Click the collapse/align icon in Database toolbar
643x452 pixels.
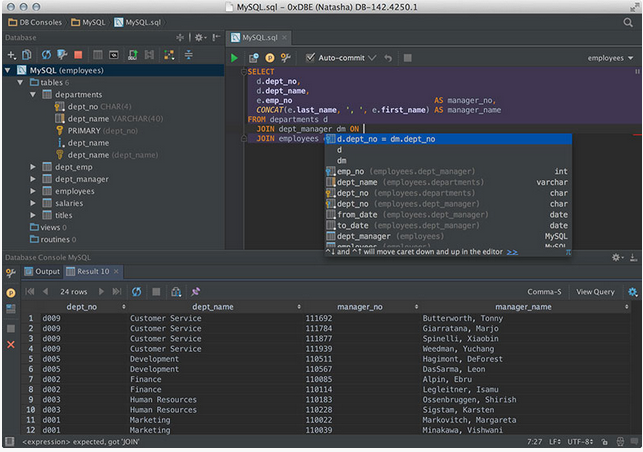click(x=189, y=55)
